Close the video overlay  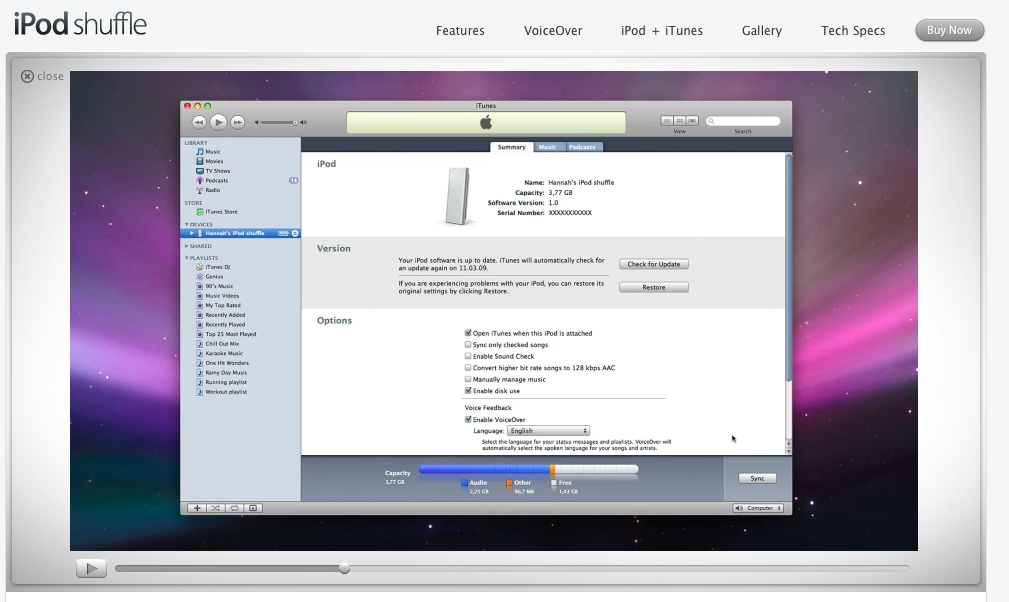point(42,77)
